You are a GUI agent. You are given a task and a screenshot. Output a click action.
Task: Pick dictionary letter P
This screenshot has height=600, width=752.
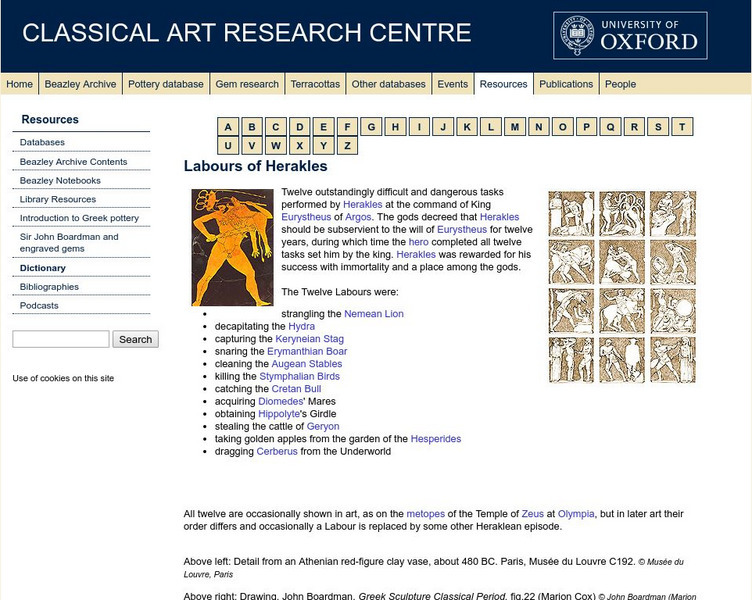tap(586, 127)
